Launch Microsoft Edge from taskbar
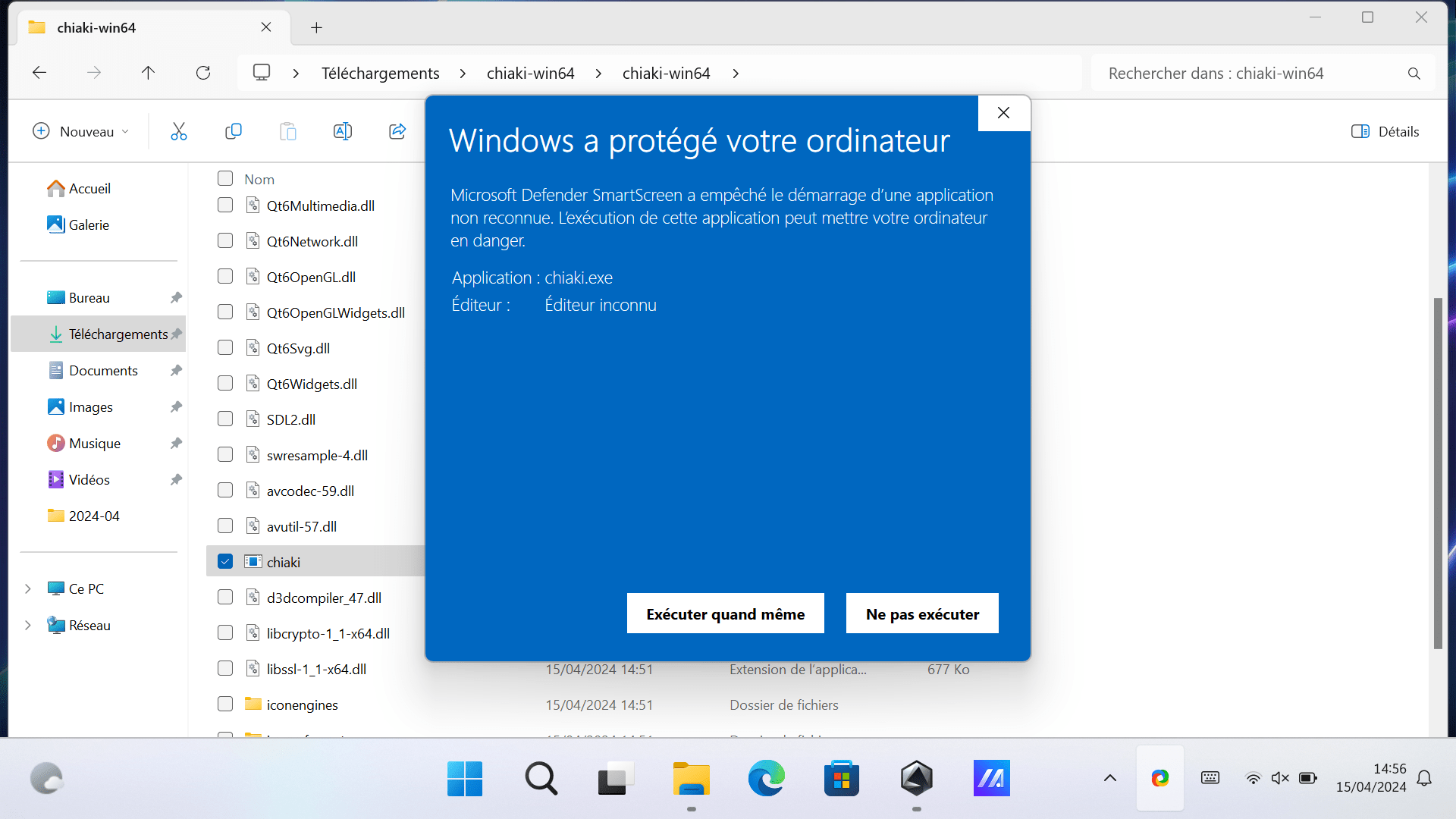The height and width of the screenshot is (819, 1456). click(x=766, y=778)
